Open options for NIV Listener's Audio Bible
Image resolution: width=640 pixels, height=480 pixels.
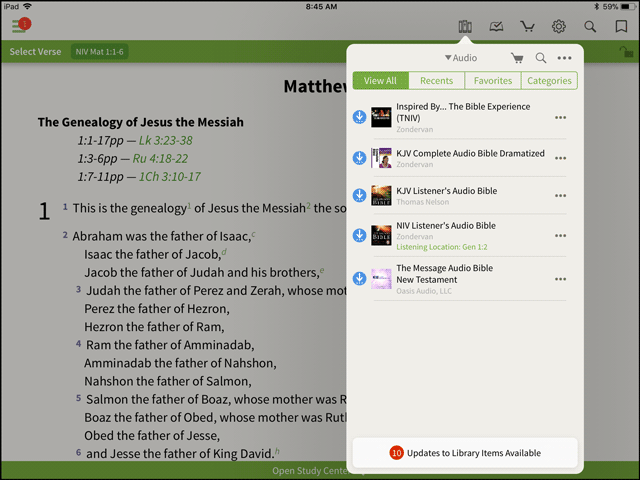[x=560, y=236]
